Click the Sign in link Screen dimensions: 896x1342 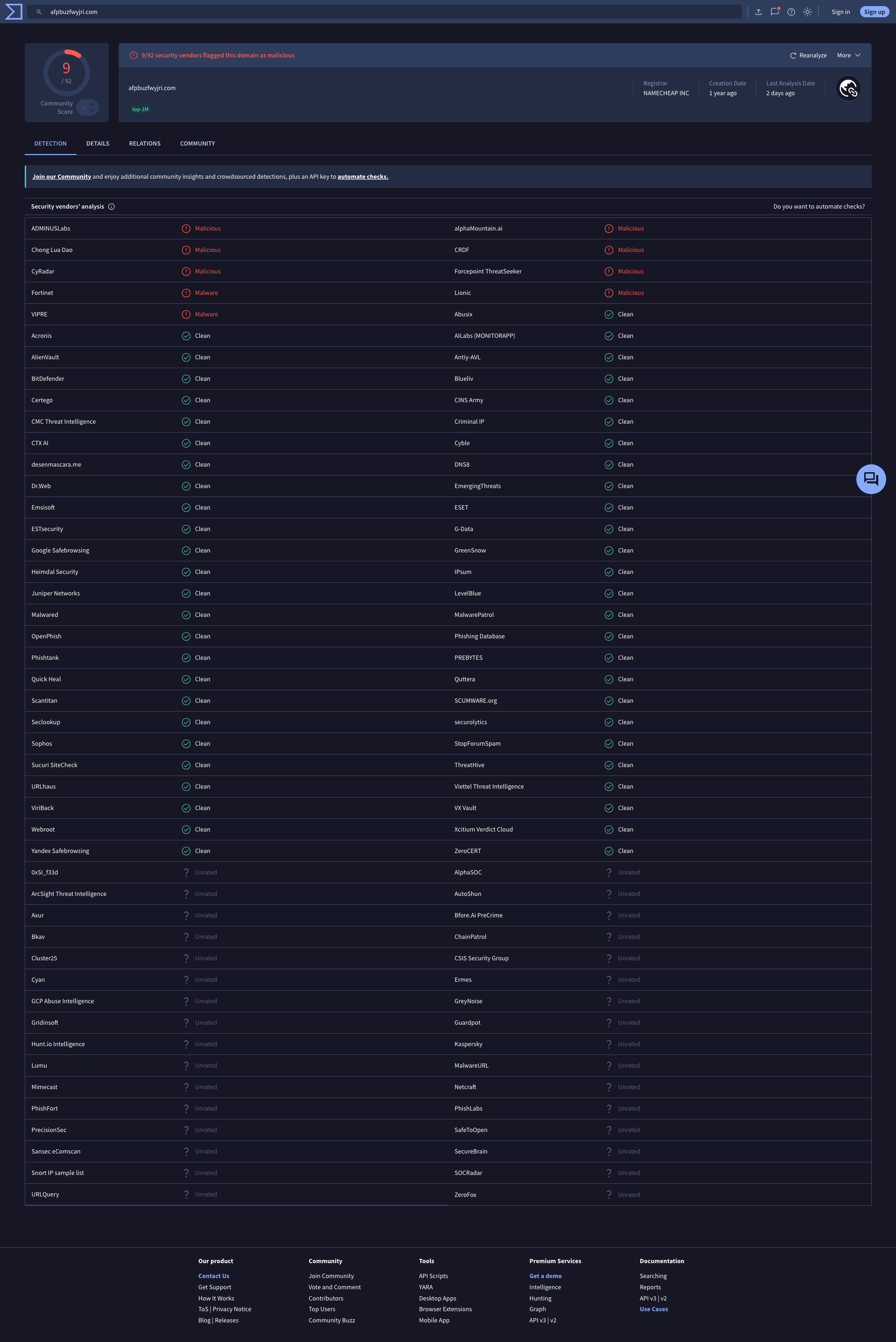click(x=840, y=12)
